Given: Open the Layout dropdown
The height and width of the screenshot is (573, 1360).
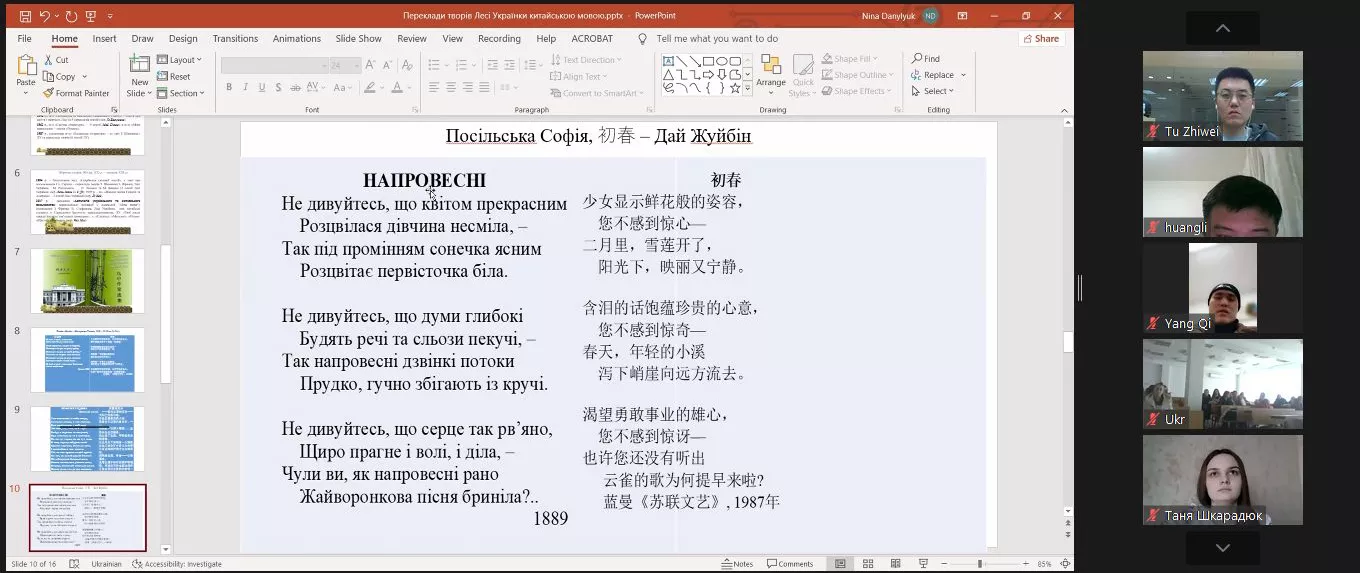Looking at the screenshot, I should click(180, 60).
